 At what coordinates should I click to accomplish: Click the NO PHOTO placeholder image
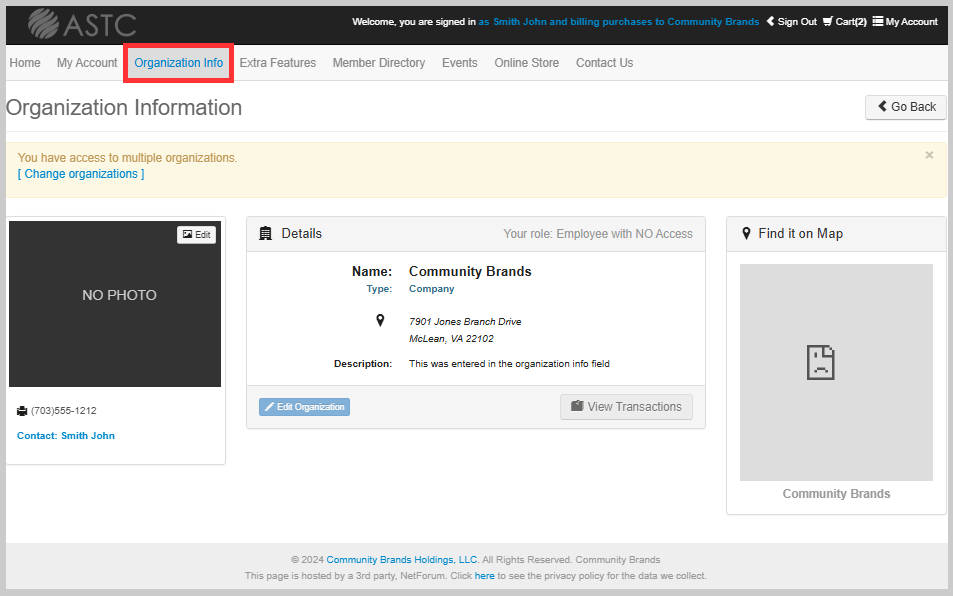(x=115, y=304)
